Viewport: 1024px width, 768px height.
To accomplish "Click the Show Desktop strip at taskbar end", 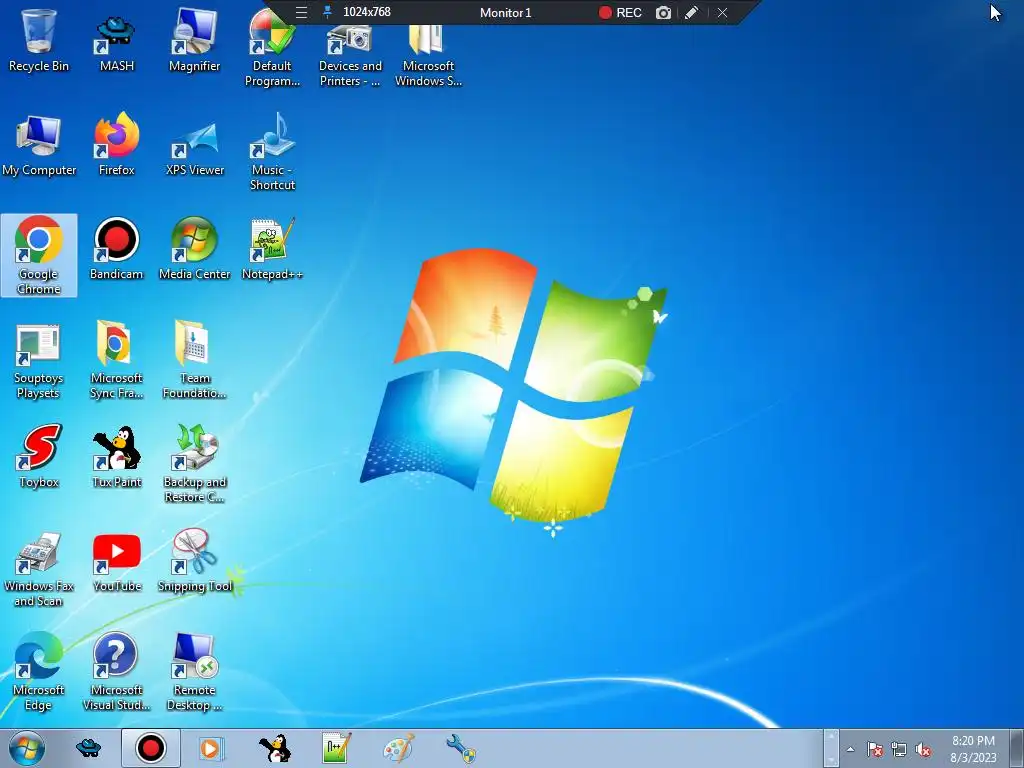I will (x=1018, y=748).
